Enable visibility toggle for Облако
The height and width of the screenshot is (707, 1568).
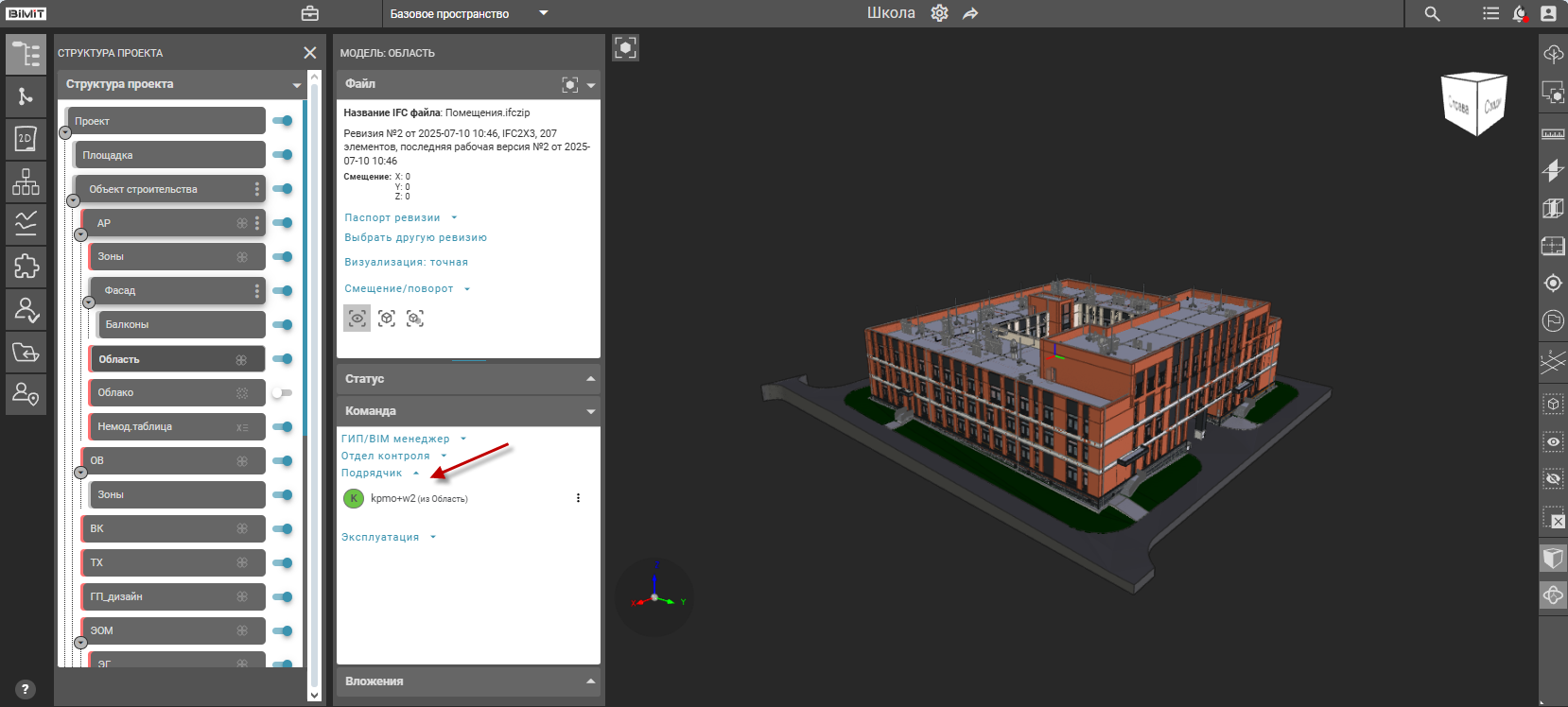(282, 393)
